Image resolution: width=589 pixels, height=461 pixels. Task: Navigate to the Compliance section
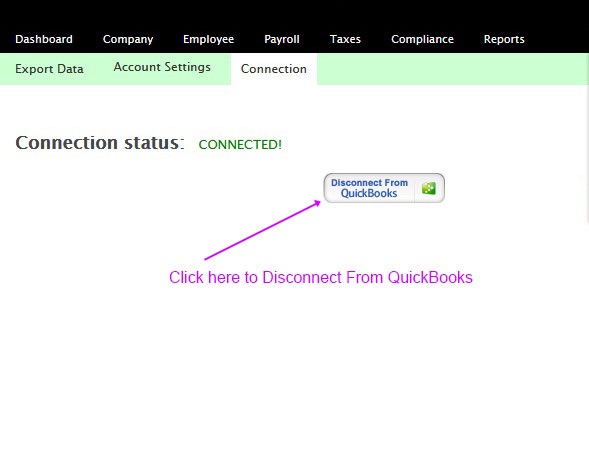(x=422, y=39)
